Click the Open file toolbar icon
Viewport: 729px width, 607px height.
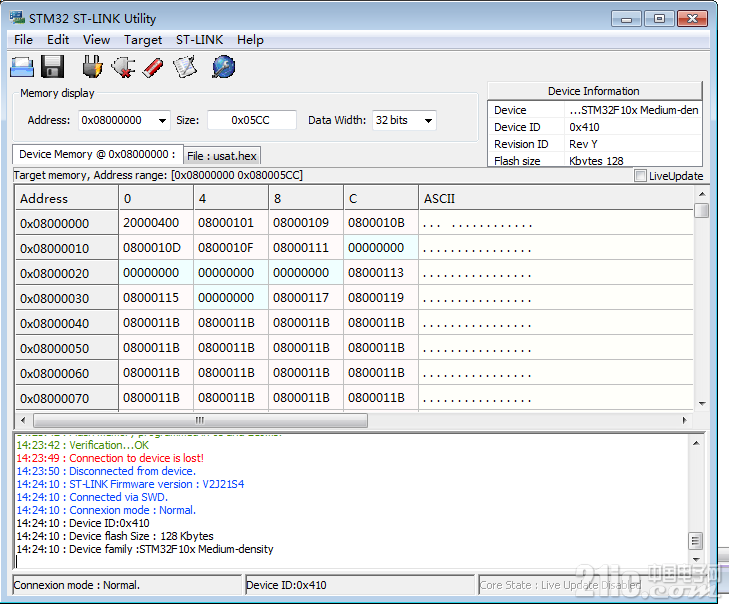22,67
